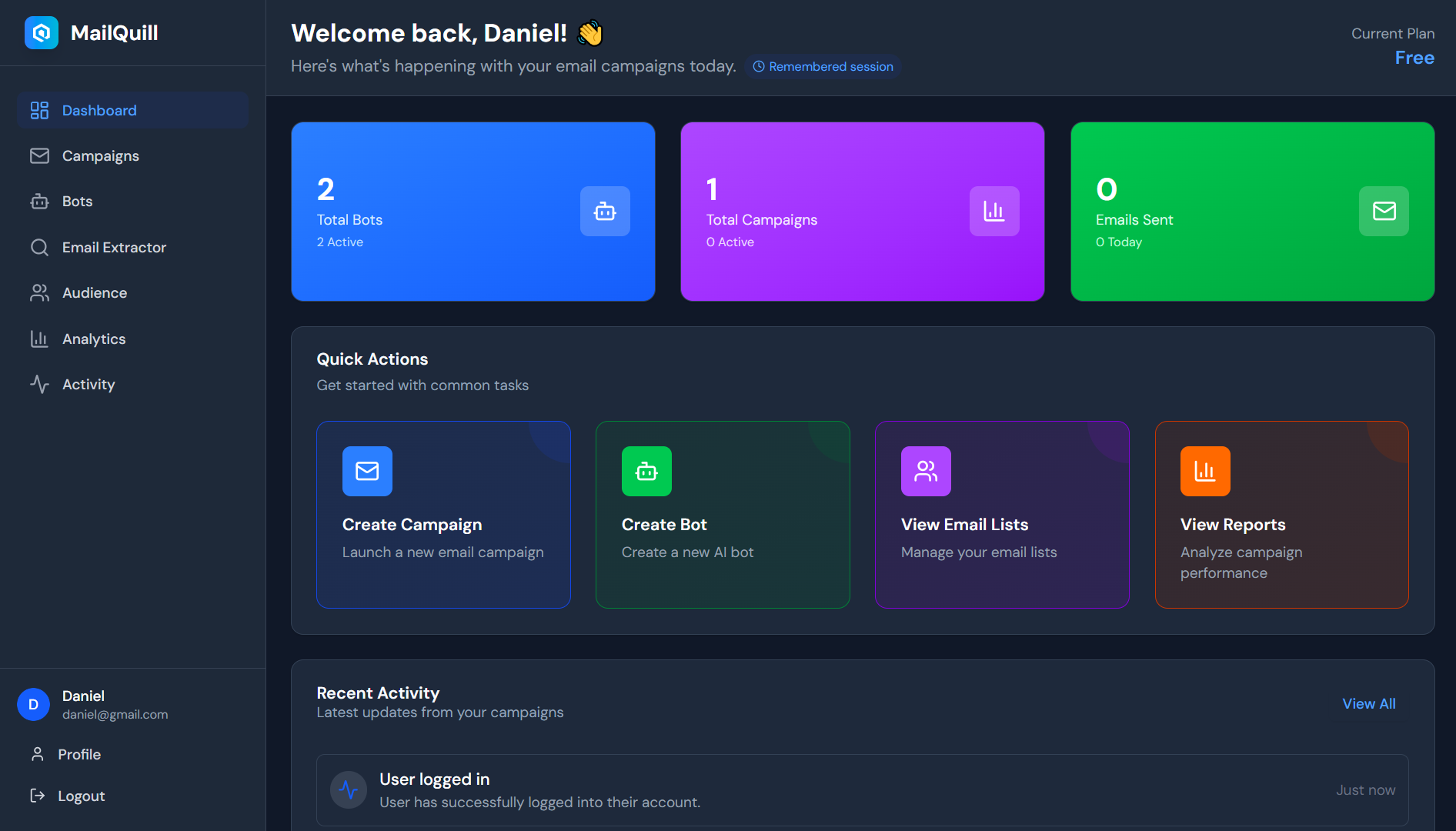Click the Profile person icon
This screenshot has width=1456, height=831.
pyautogui.click(x=37, y=754)
